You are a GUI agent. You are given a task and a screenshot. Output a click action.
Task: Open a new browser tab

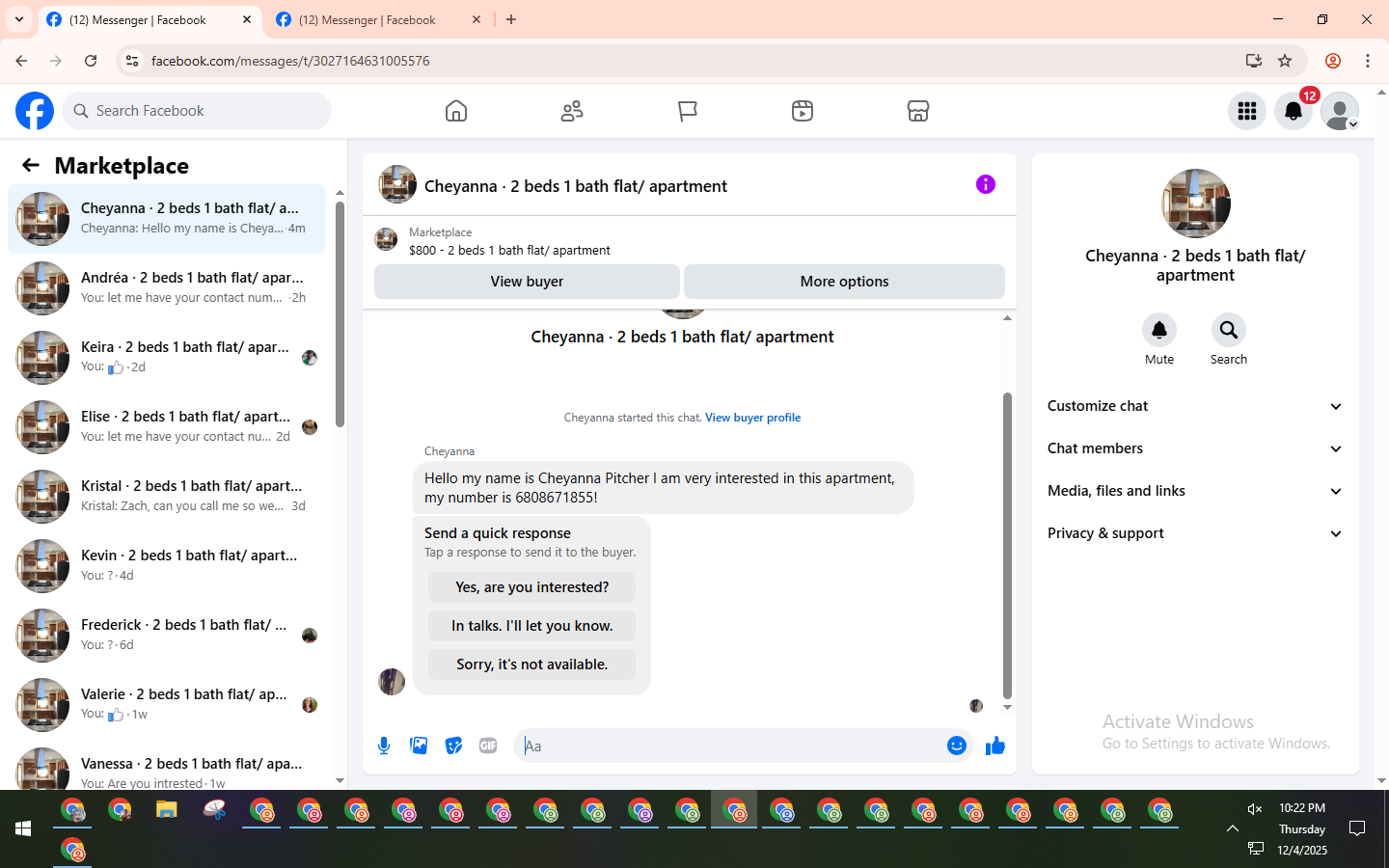(511, 19)
